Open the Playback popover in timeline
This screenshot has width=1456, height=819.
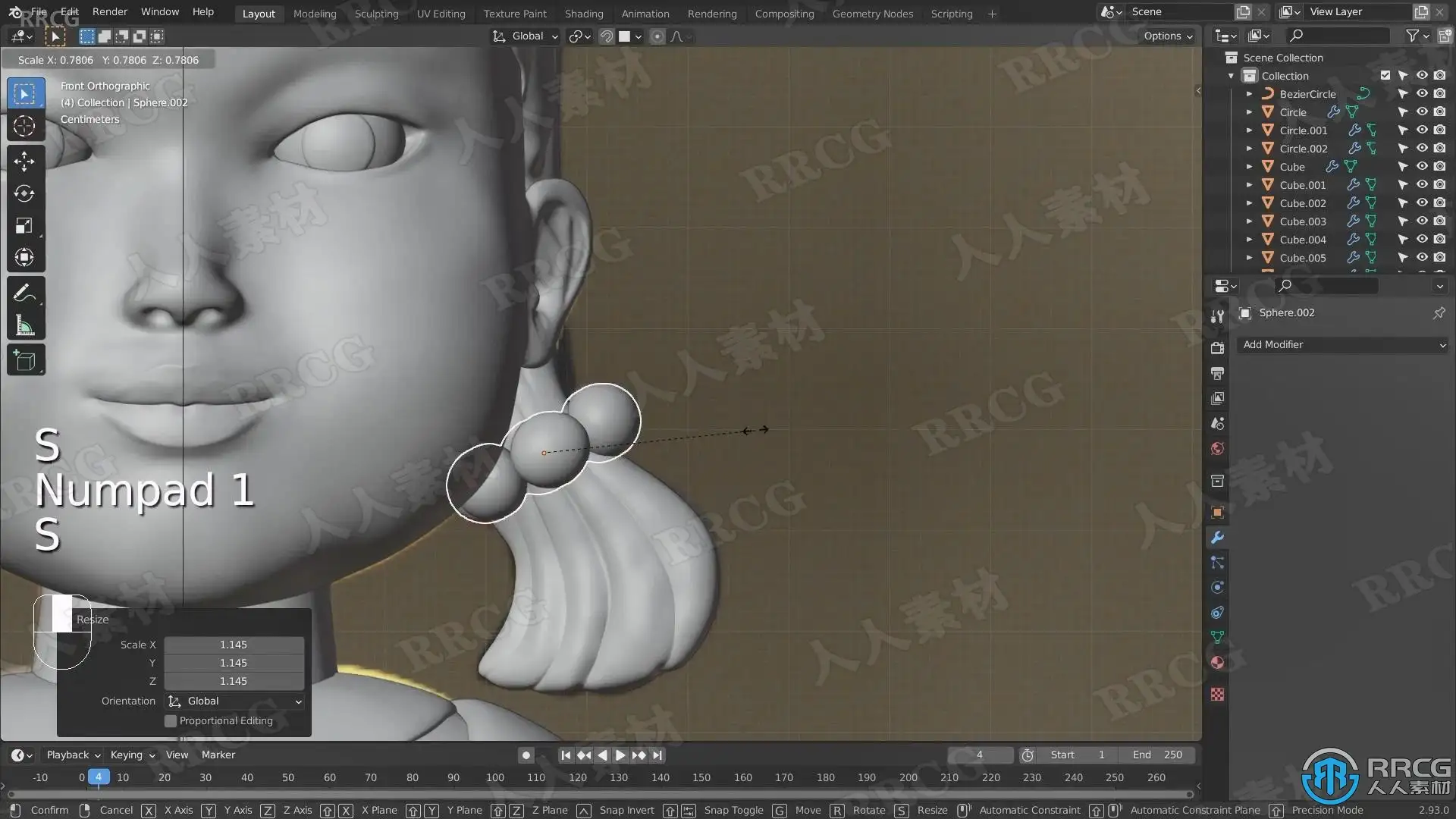pos(73,755)
